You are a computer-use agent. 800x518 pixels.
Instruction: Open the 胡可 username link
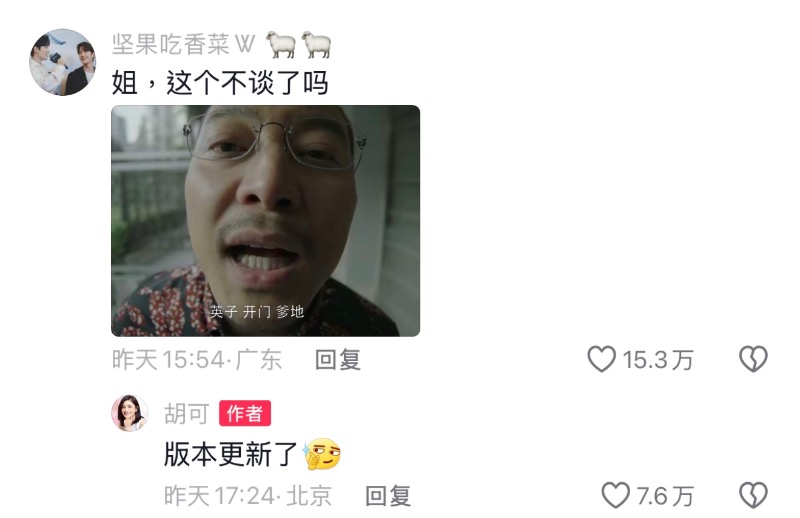click(x=187, y=413)
